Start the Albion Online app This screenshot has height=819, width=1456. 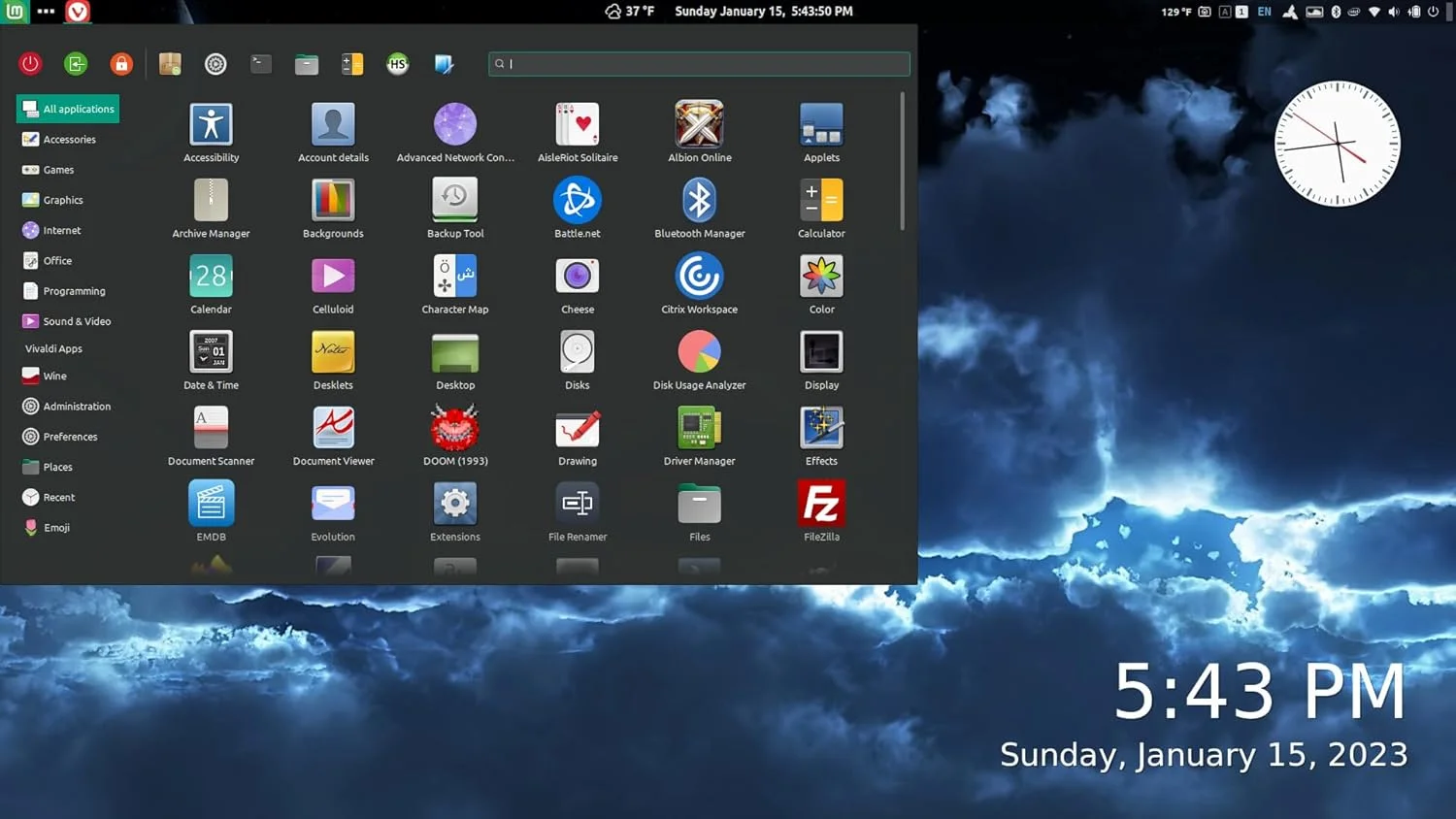coord(699,126)
